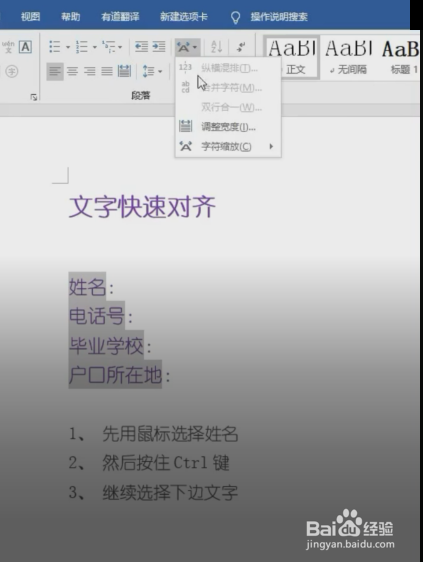
Task: Switch to the 视图 ribbon tab
Action: [x=30, y=16]
